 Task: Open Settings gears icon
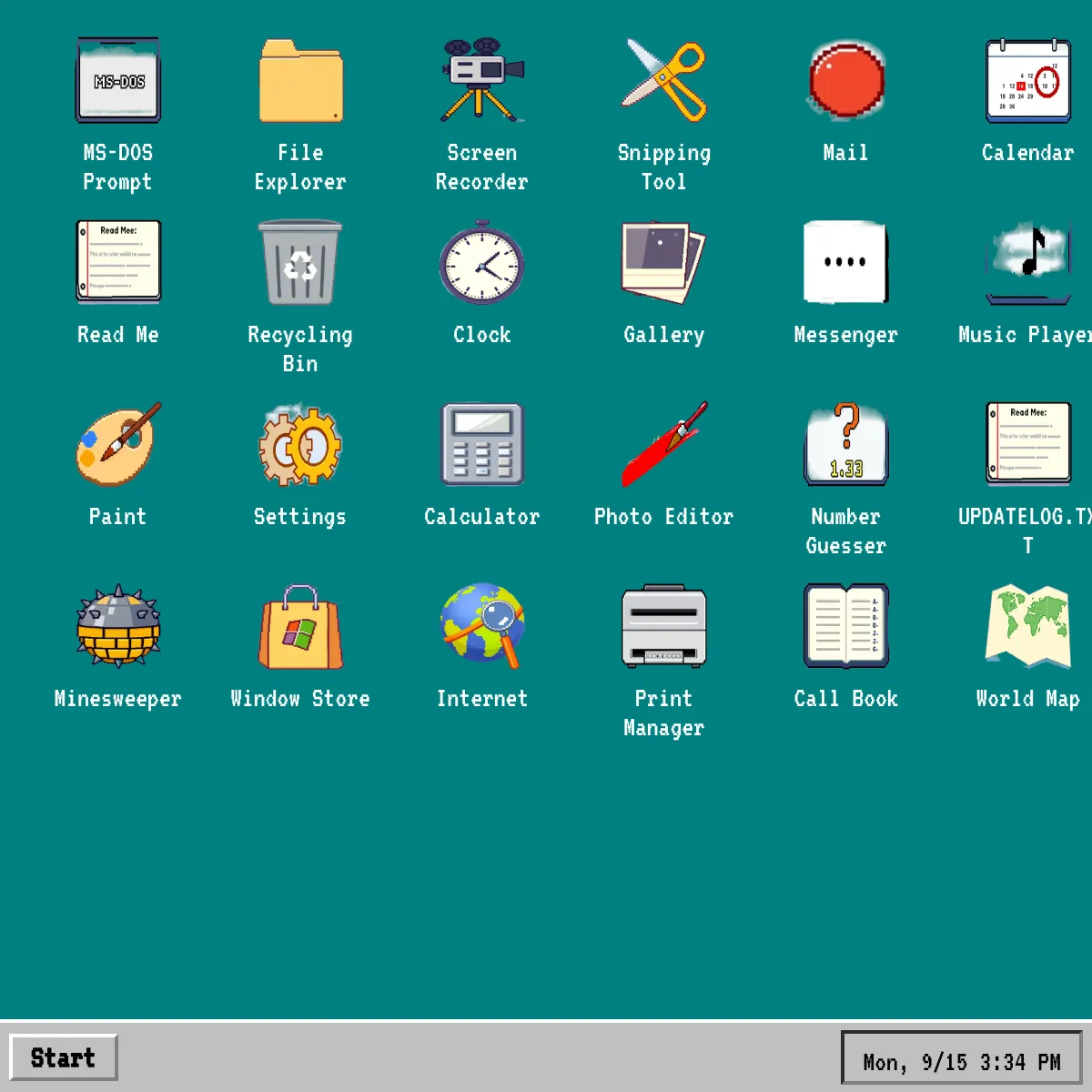point(300,445)
